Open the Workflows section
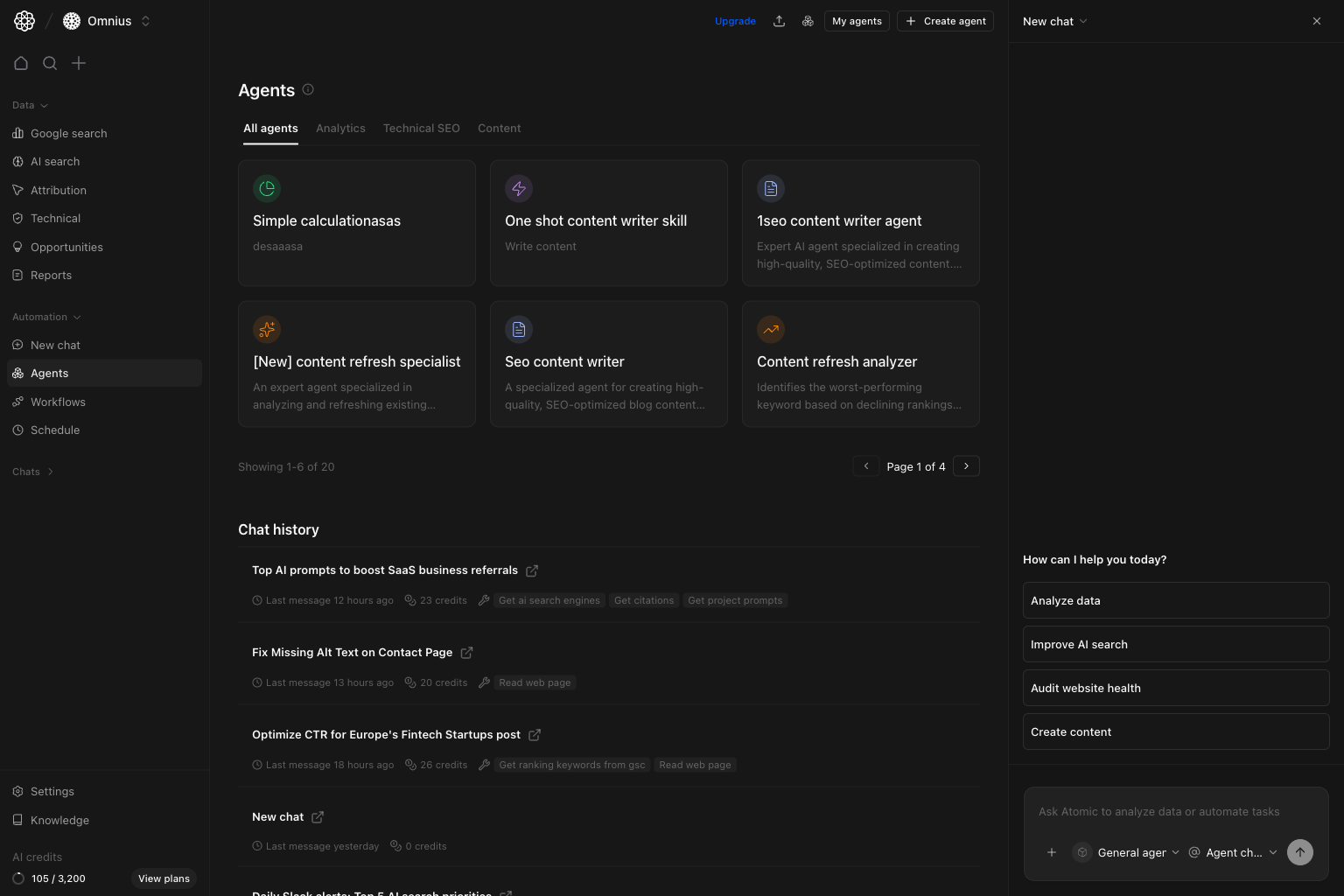The height and width of the screenshot is (896, 1344). (58, 402)
